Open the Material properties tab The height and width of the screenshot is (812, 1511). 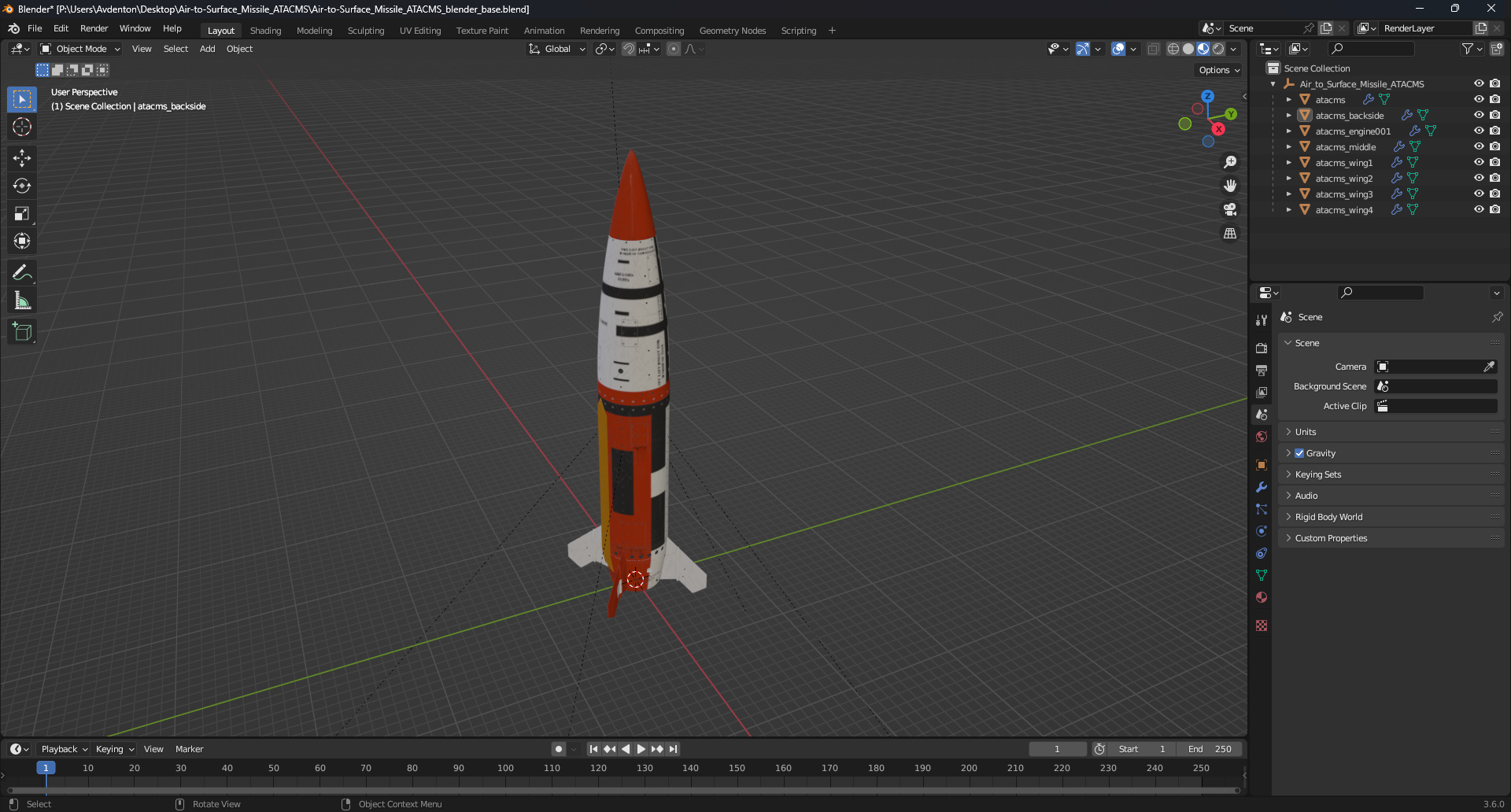point(1262,597)
